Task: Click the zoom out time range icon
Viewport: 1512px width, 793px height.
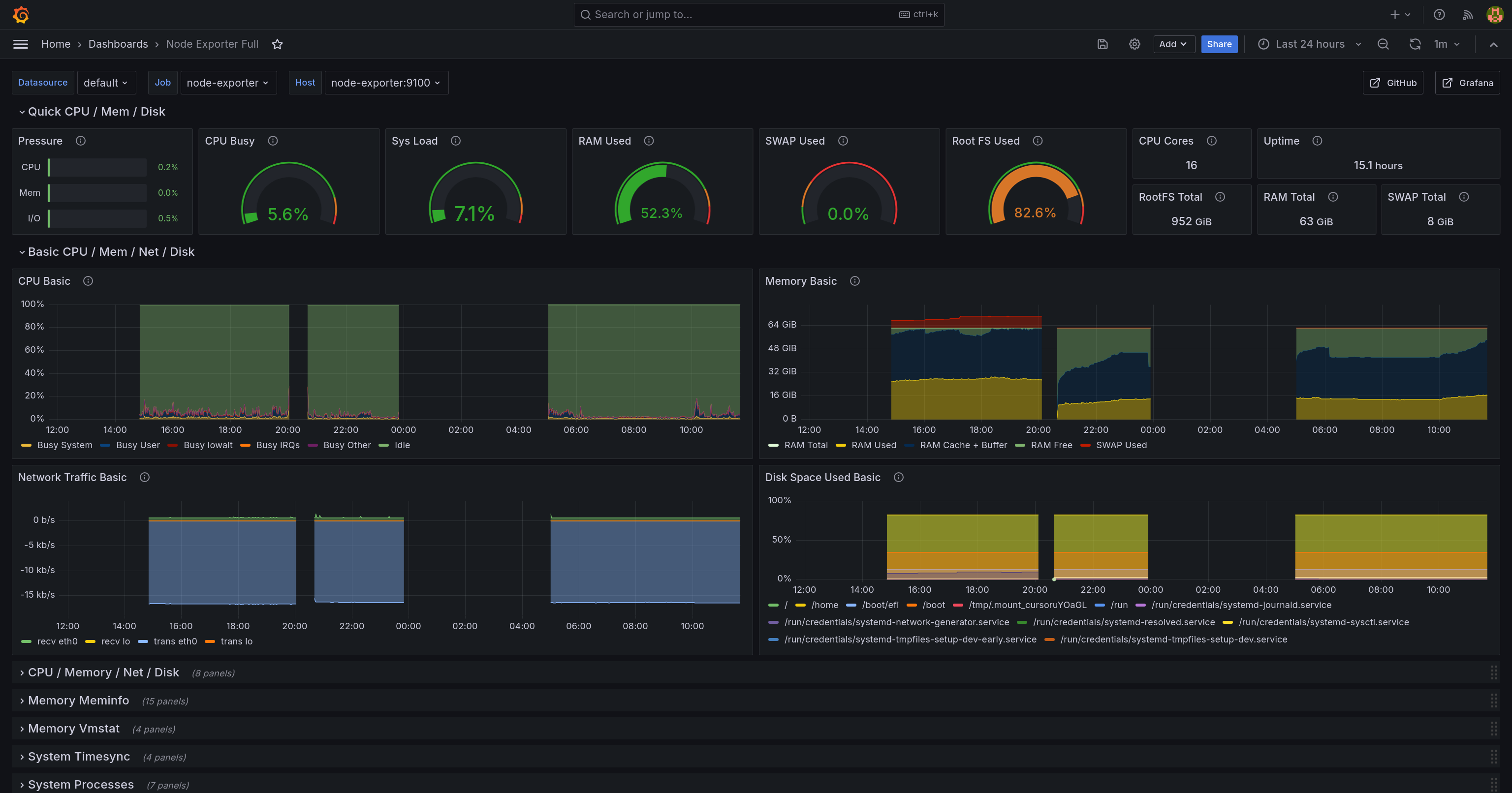Action: pos(1383,44)
